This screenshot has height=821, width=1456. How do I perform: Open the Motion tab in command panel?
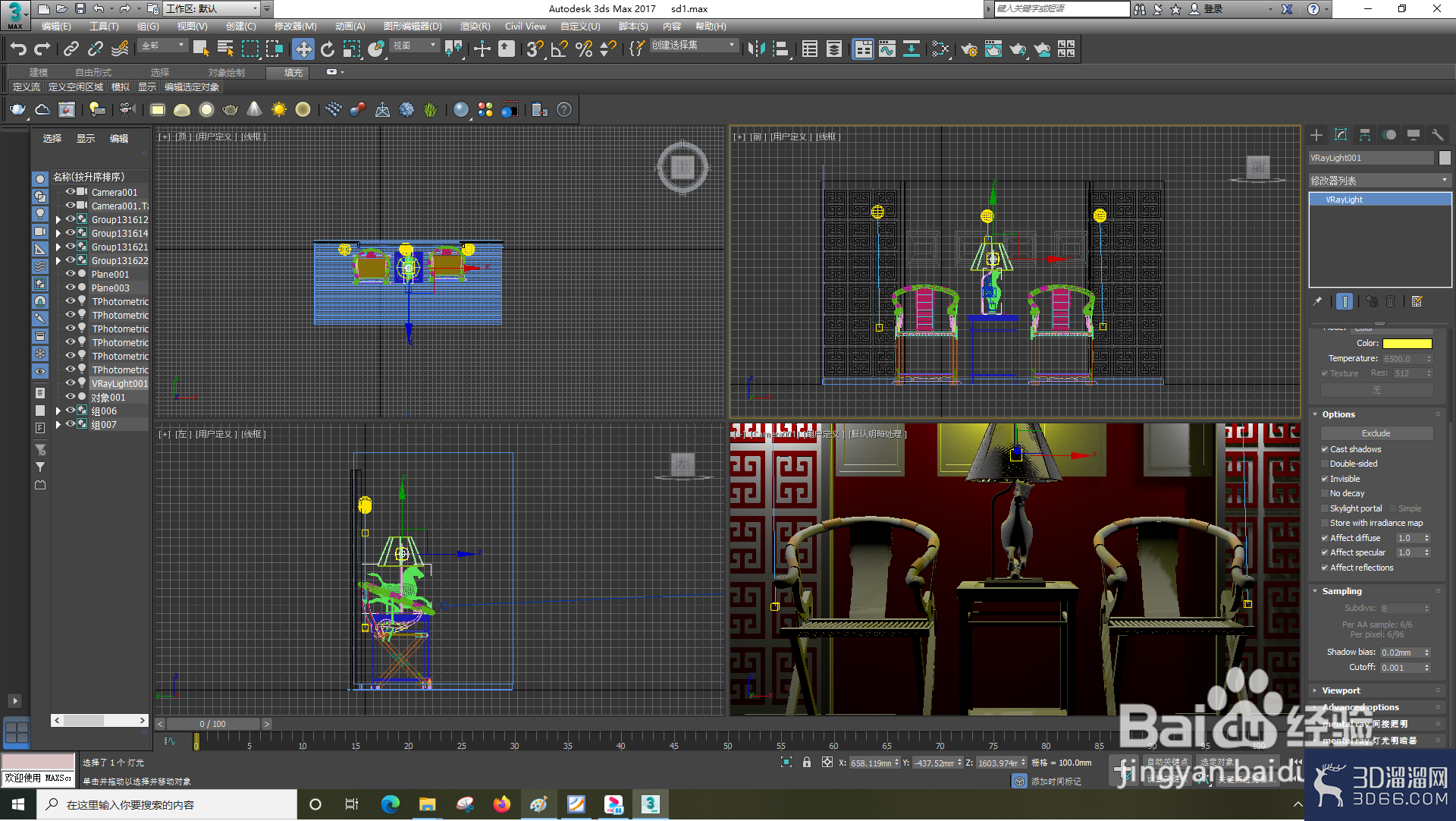point(1389,135)
